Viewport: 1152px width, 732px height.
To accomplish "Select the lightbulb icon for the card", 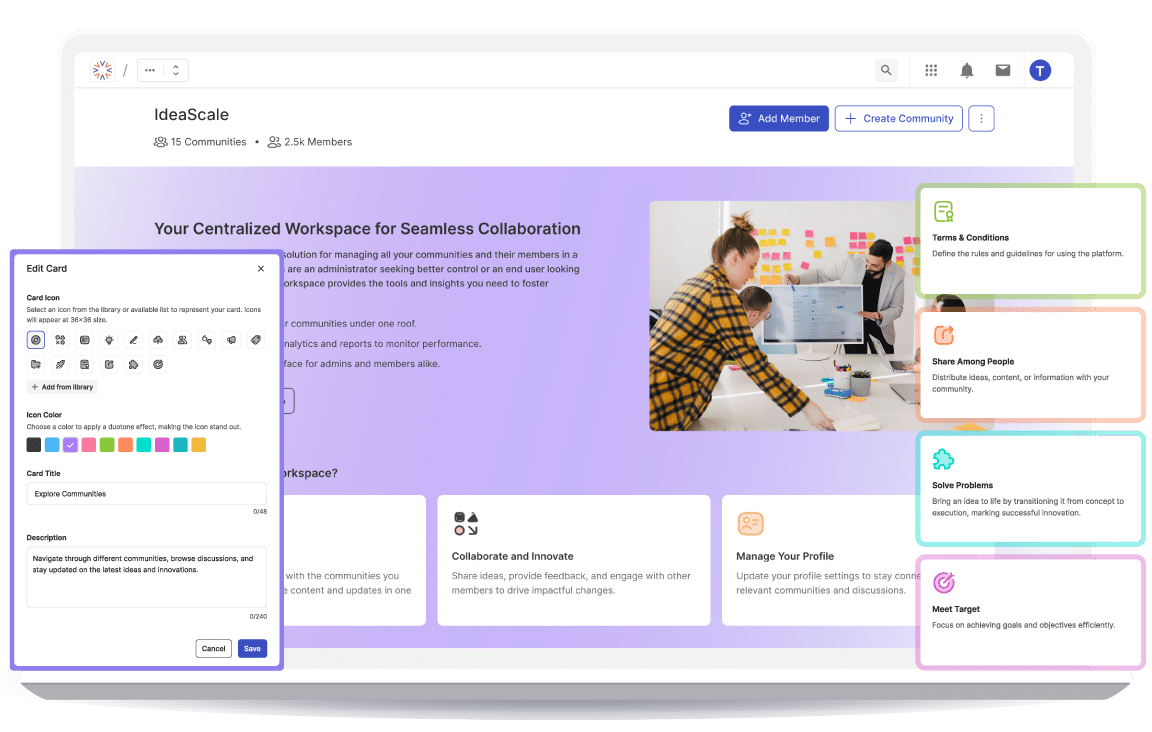I will click(109, 340).
